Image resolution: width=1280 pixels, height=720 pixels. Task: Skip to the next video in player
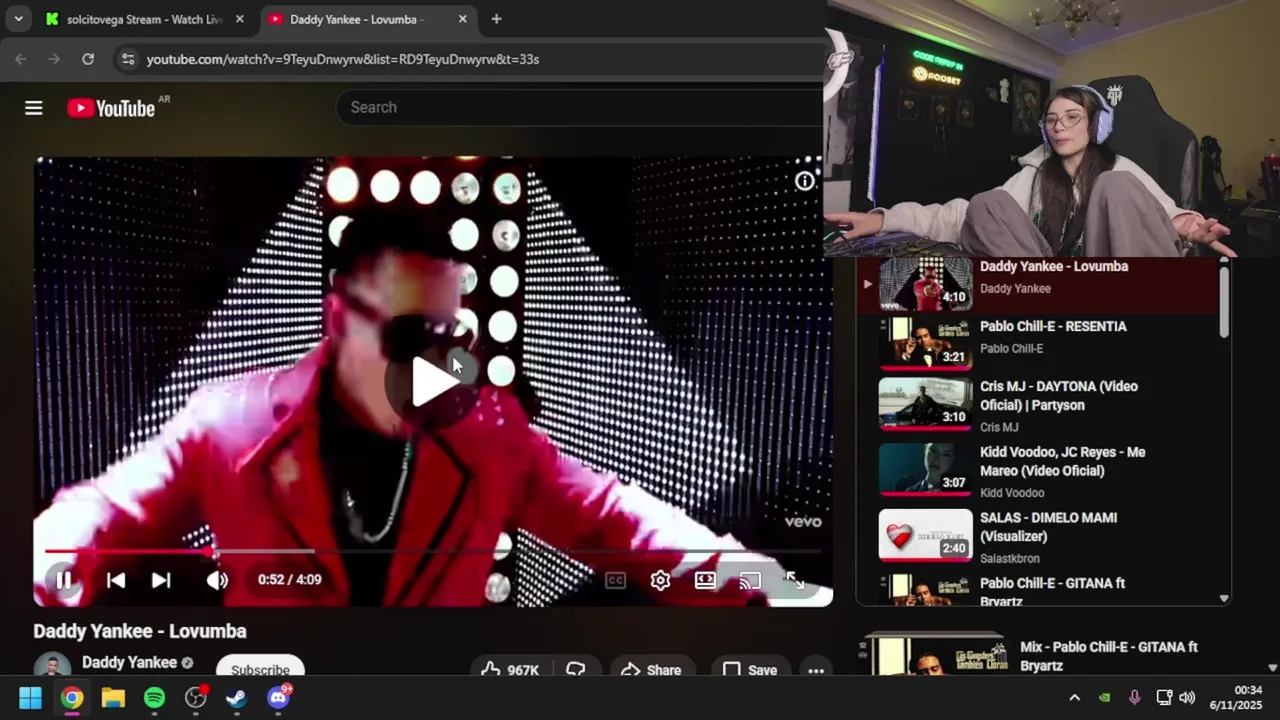(161, 580)
